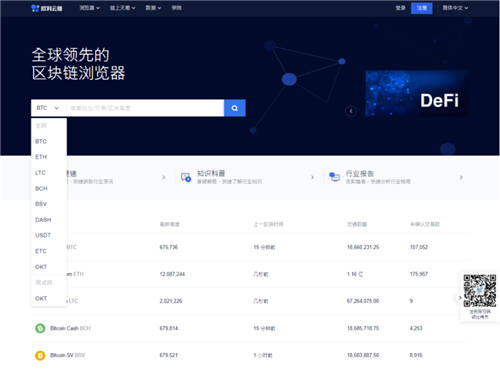This screenshot has height=376, width=500.
Task: Open the 浏览器 navigation dropdown
Action: [90, 8]
